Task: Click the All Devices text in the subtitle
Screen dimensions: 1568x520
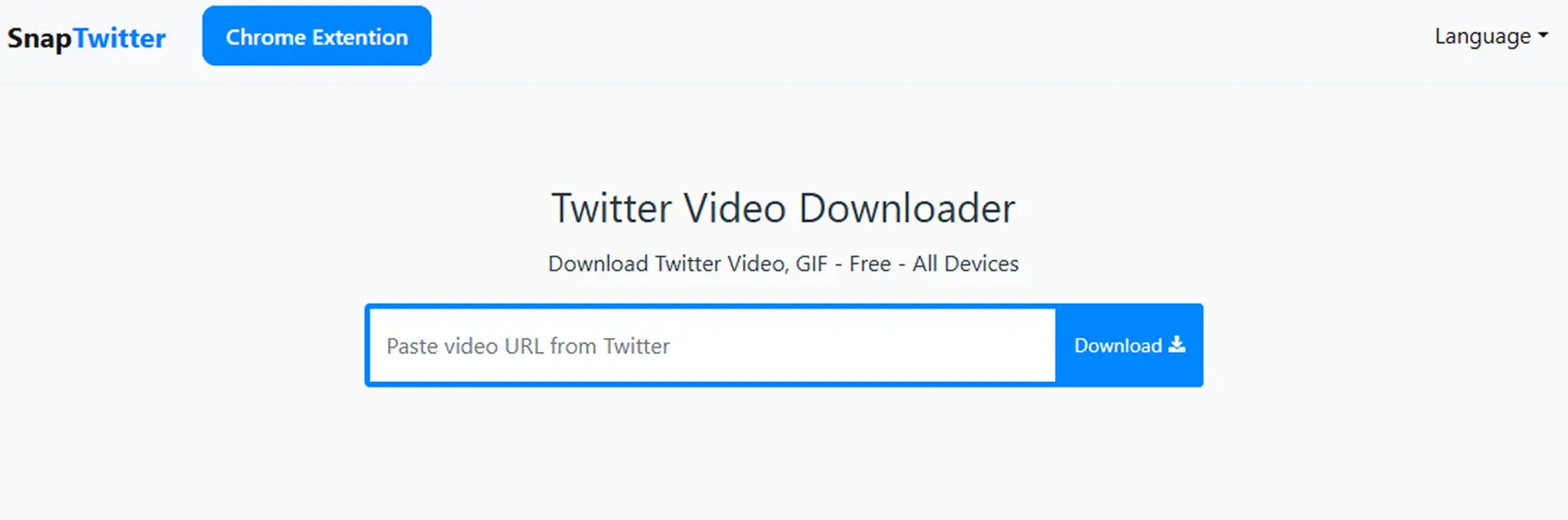Action: pos(966,264)
